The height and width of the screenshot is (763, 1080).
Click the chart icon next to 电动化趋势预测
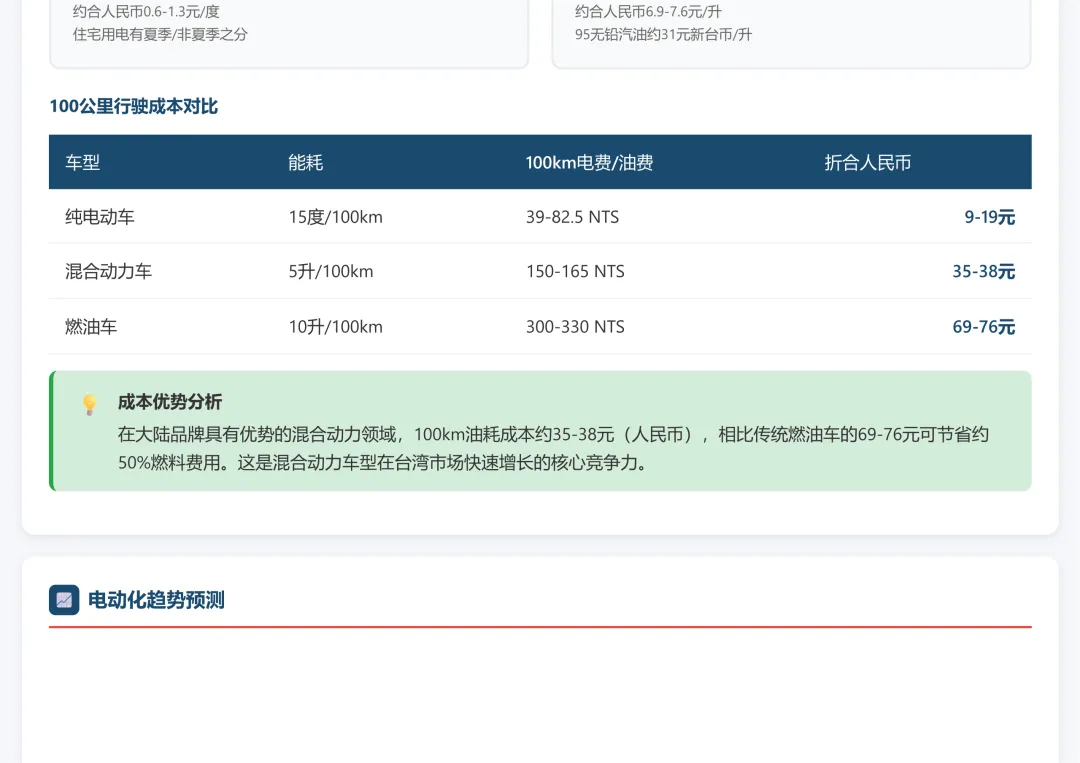click(x=64, y=600)
